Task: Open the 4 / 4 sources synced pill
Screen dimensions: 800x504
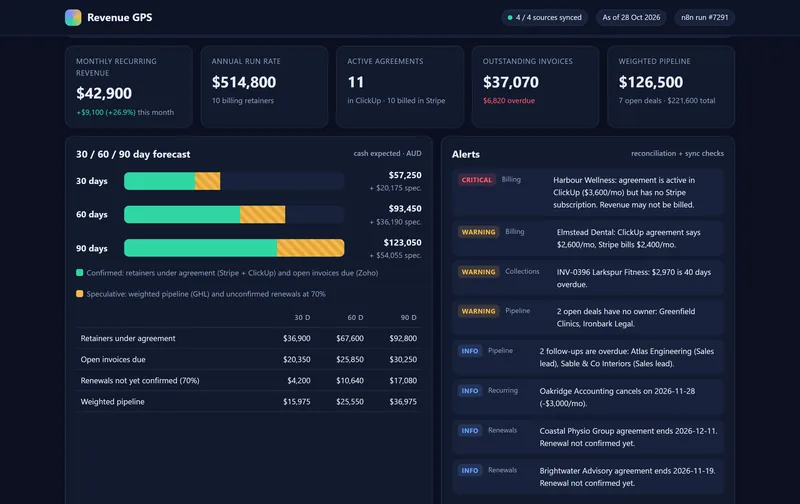Action: point(544,17)
